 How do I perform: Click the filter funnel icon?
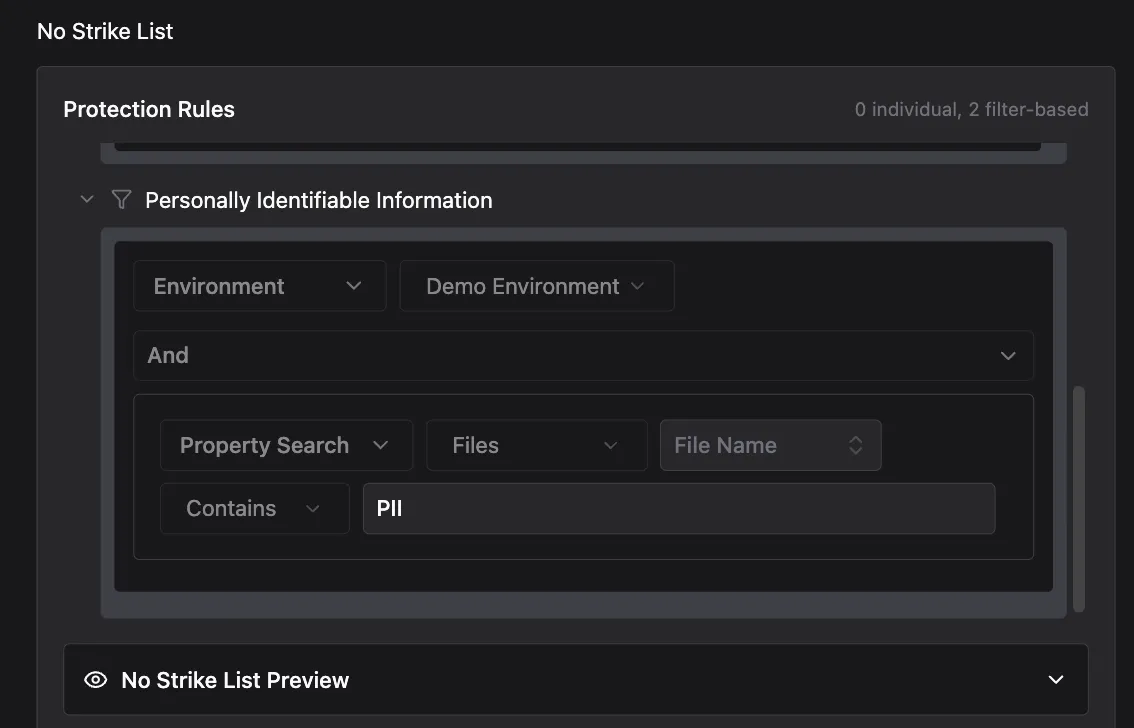pos(122,200)
